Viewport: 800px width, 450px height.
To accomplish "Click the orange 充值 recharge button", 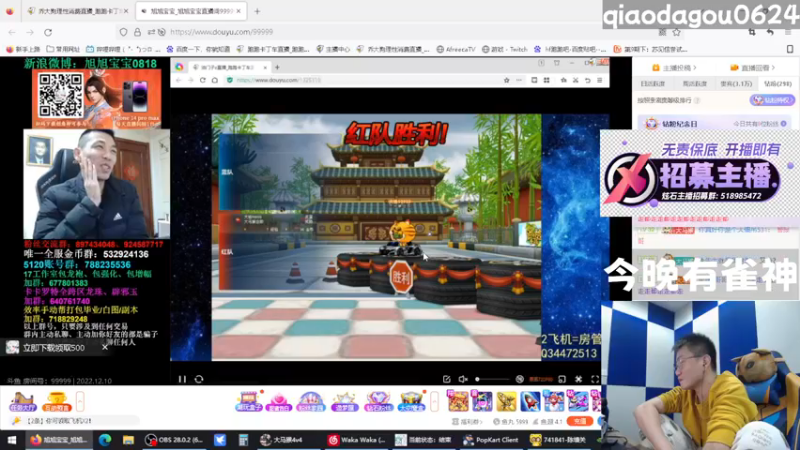I will coord(580,421).
